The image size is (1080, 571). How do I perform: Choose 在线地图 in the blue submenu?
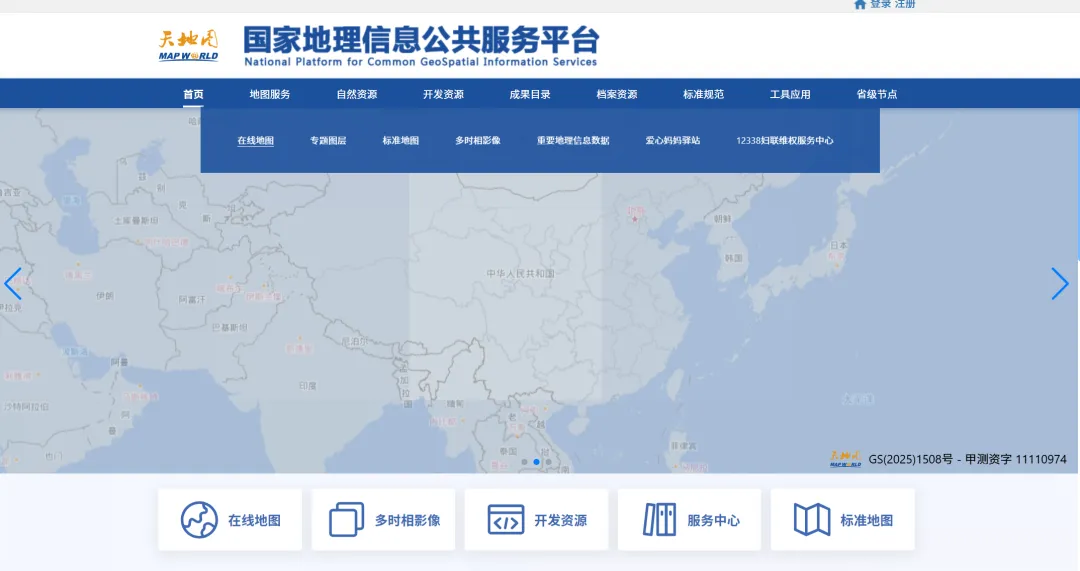tap(256, 141)
